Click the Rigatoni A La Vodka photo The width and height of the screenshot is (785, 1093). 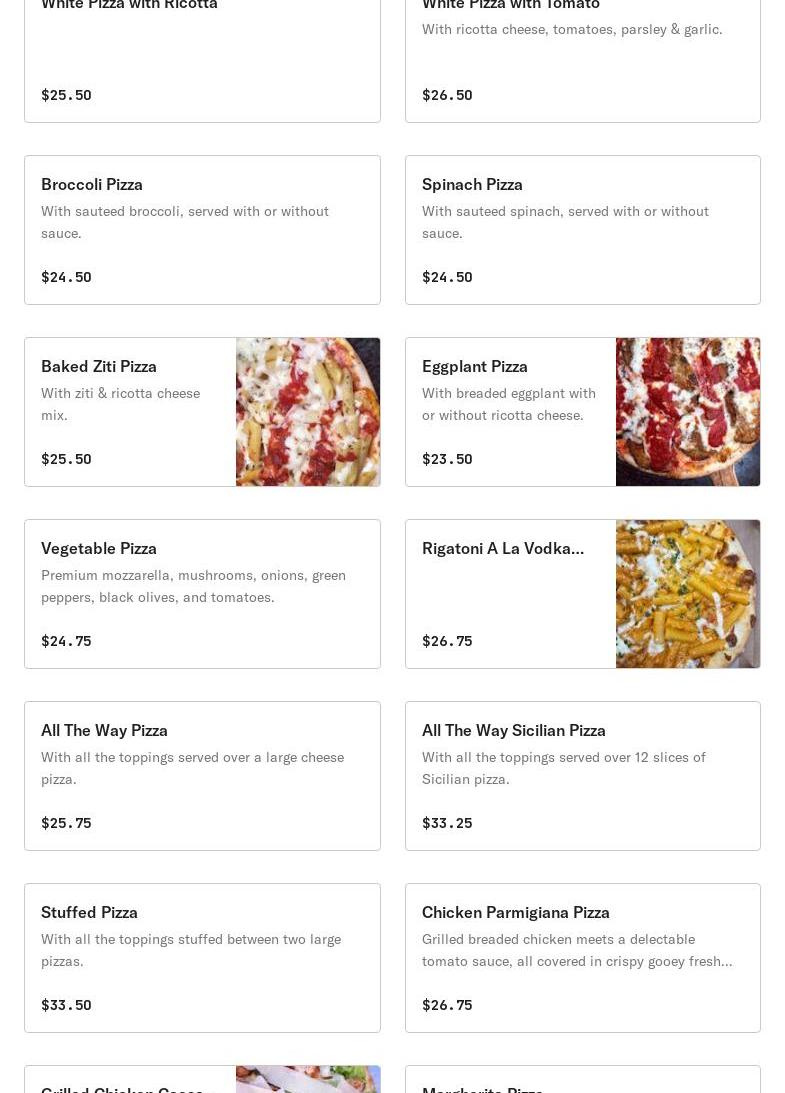(688, 594)
